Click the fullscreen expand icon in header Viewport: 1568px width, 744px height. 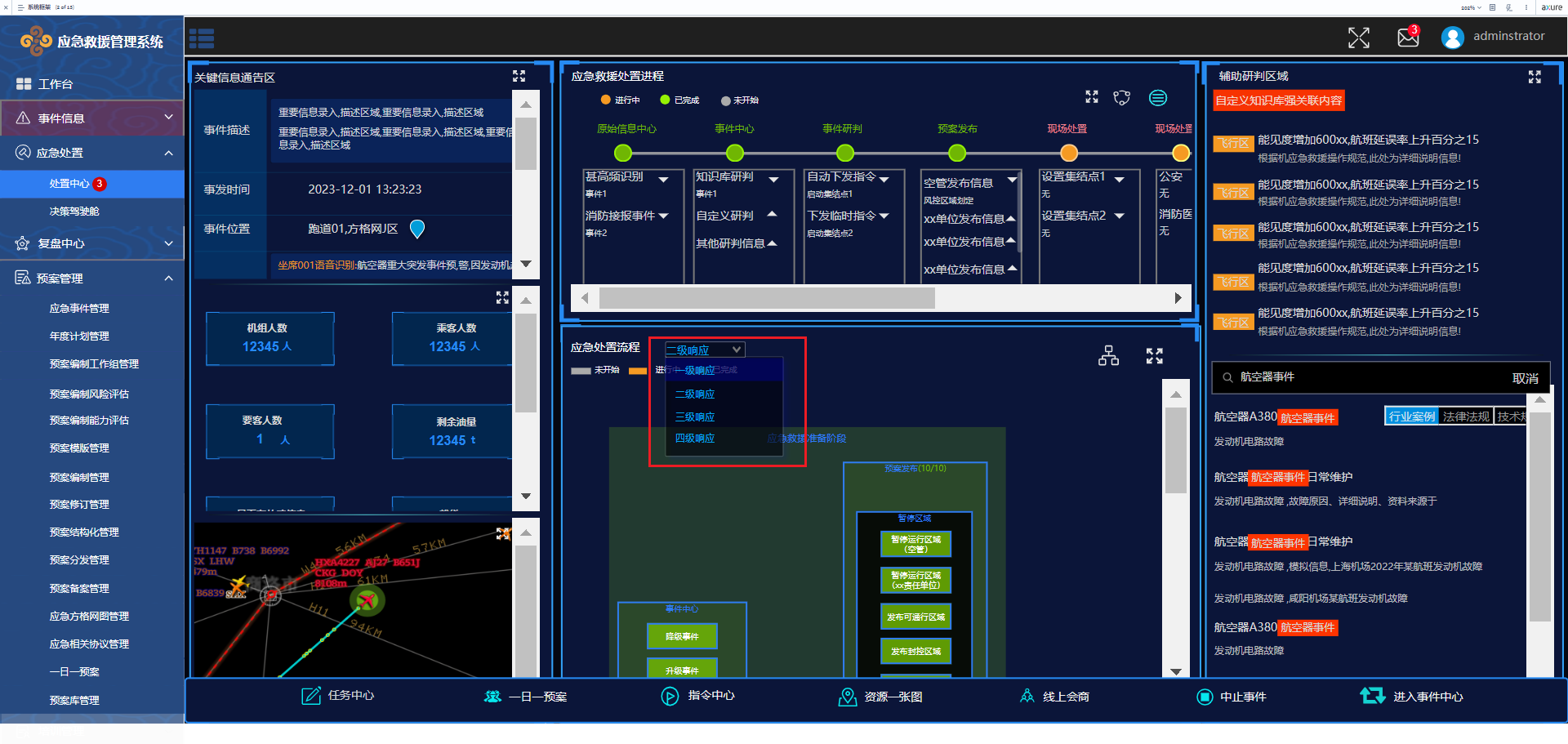pyautogui.click(x=1358, y=38)
